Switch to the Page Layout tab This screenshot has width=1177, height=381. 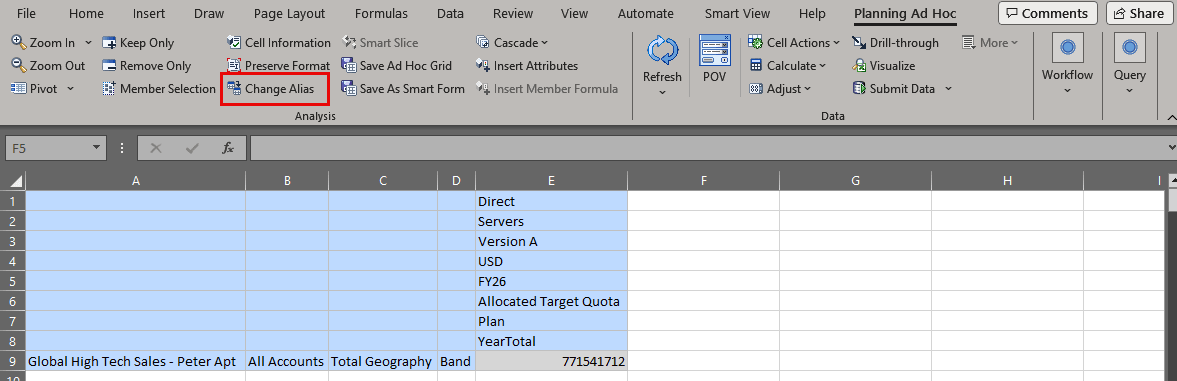pyautogui.click(x=290, y=14)
